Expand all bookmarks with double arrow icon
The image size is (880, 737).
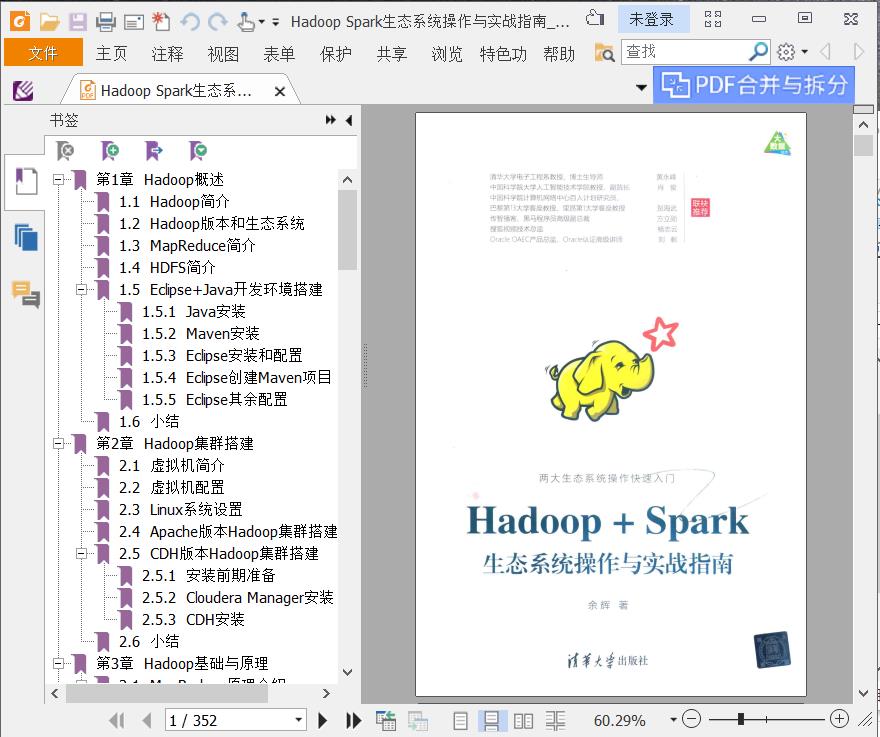tap(331, 120)
